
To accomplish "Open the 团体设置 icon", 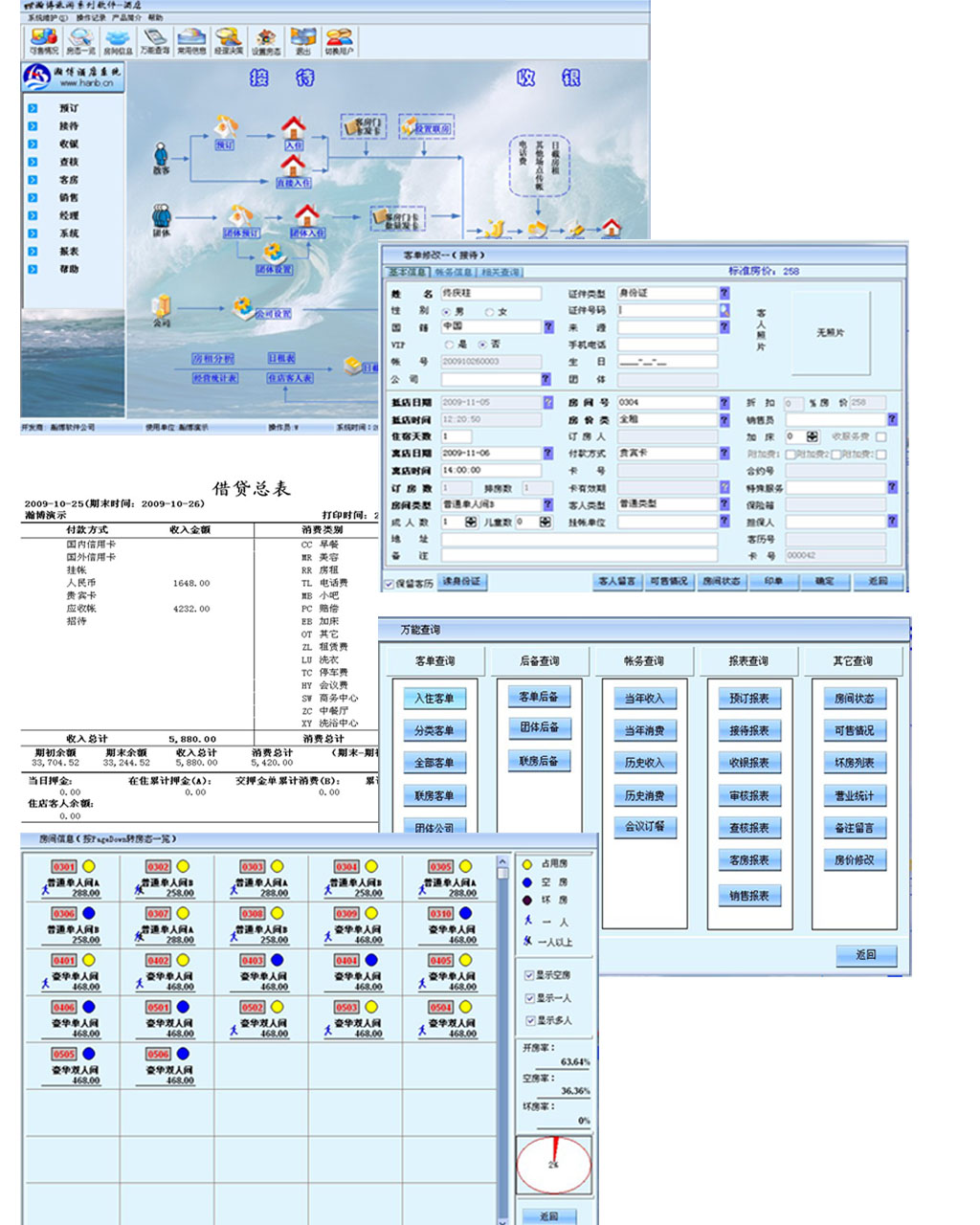I will (x=274, y=258).
